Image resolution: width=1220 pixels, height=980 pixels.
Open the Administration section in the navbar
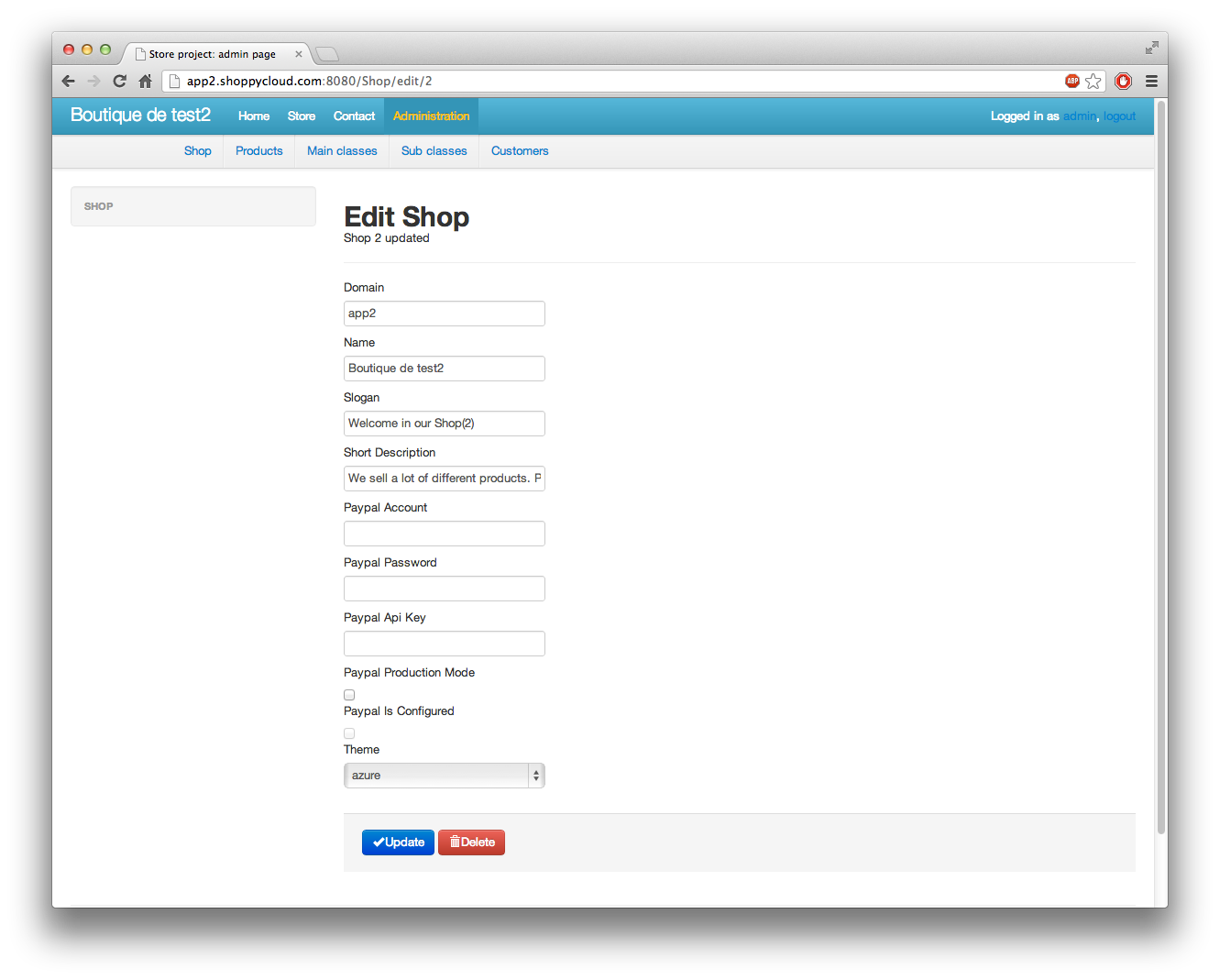pyautogui.click(x=431, y=116)
